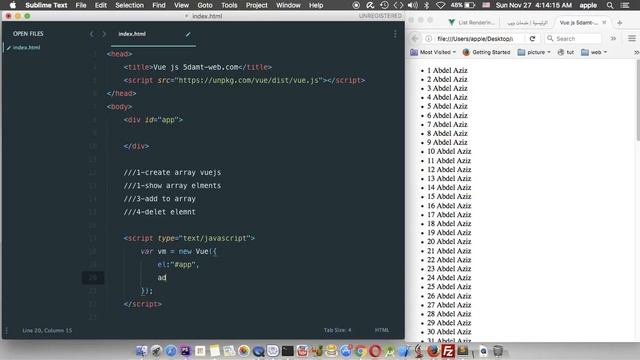Open Goto menu
The image size is (640, 360).
point(204,5)
